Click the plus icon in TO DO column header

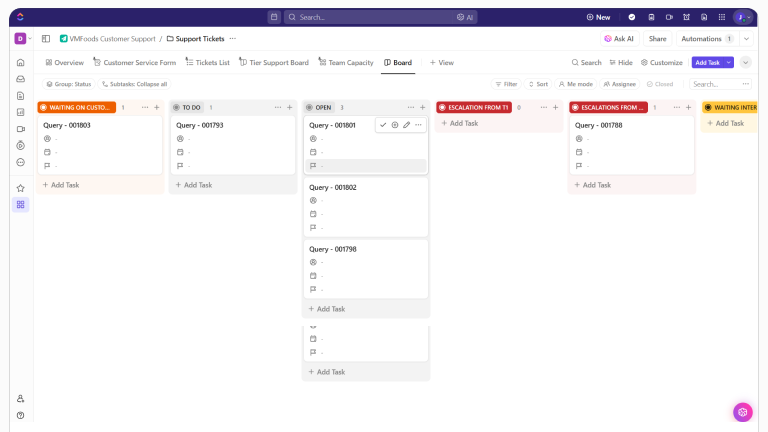[289, 107]
